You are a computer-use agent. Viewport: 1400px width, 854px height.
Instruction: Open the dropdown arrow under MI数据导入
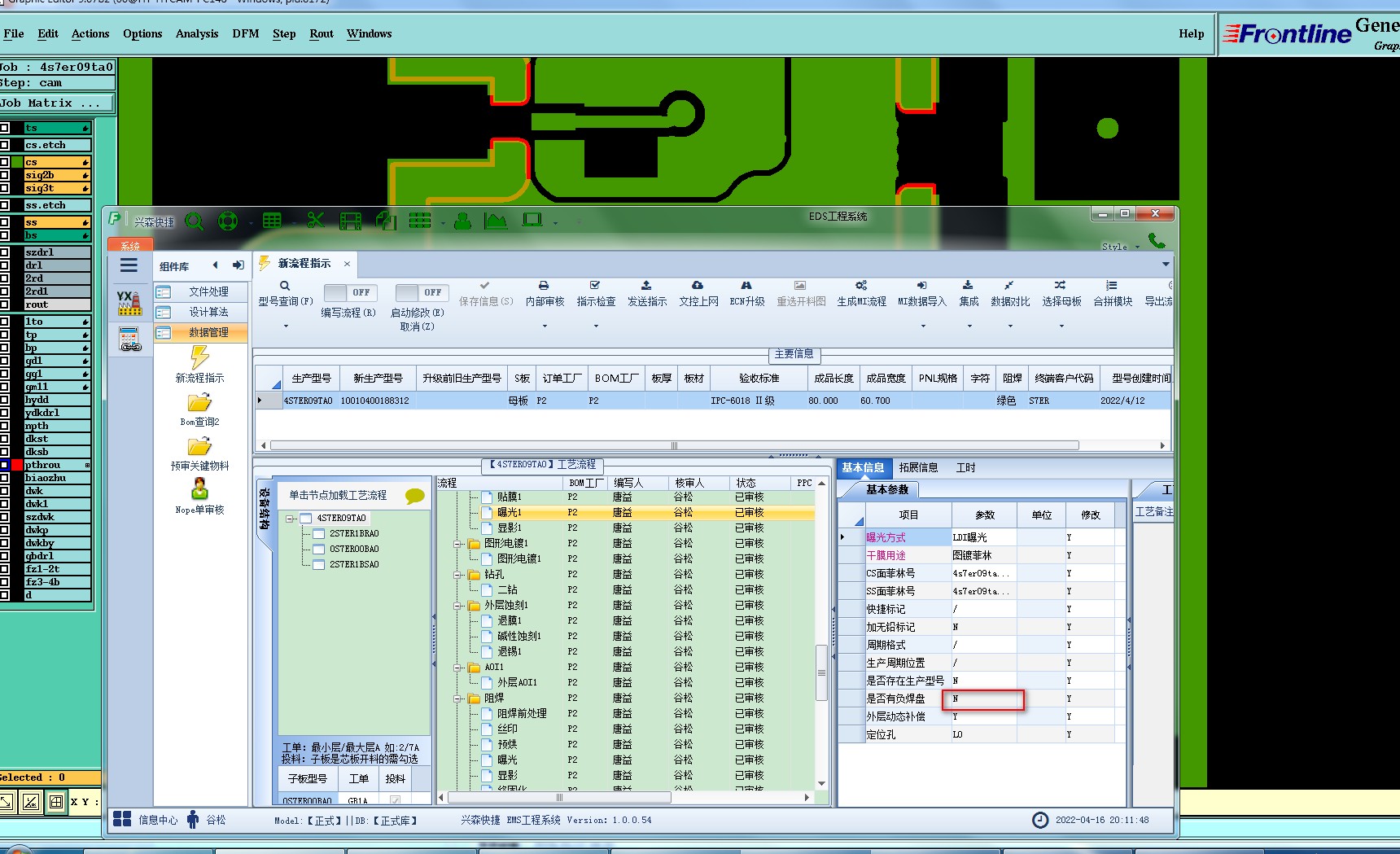923,326
